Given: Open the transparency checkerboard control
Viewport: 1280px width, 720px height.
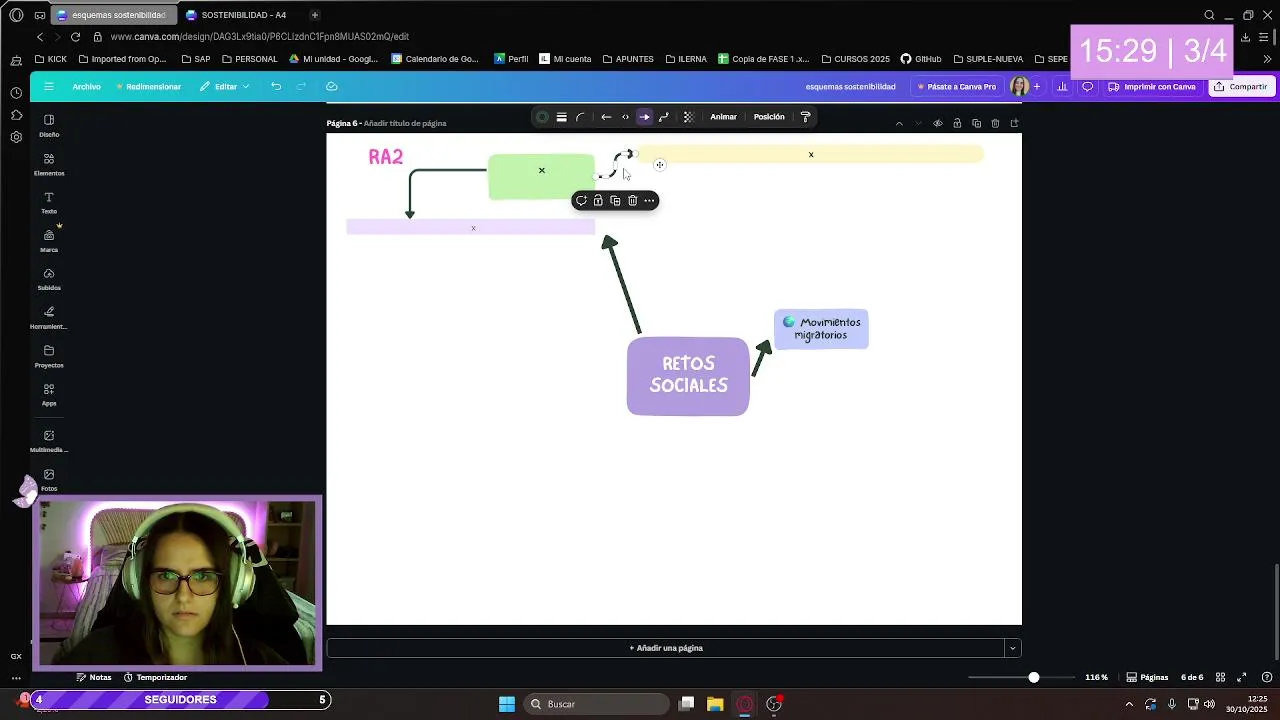Looking at the screenshot, I should 688,117.
